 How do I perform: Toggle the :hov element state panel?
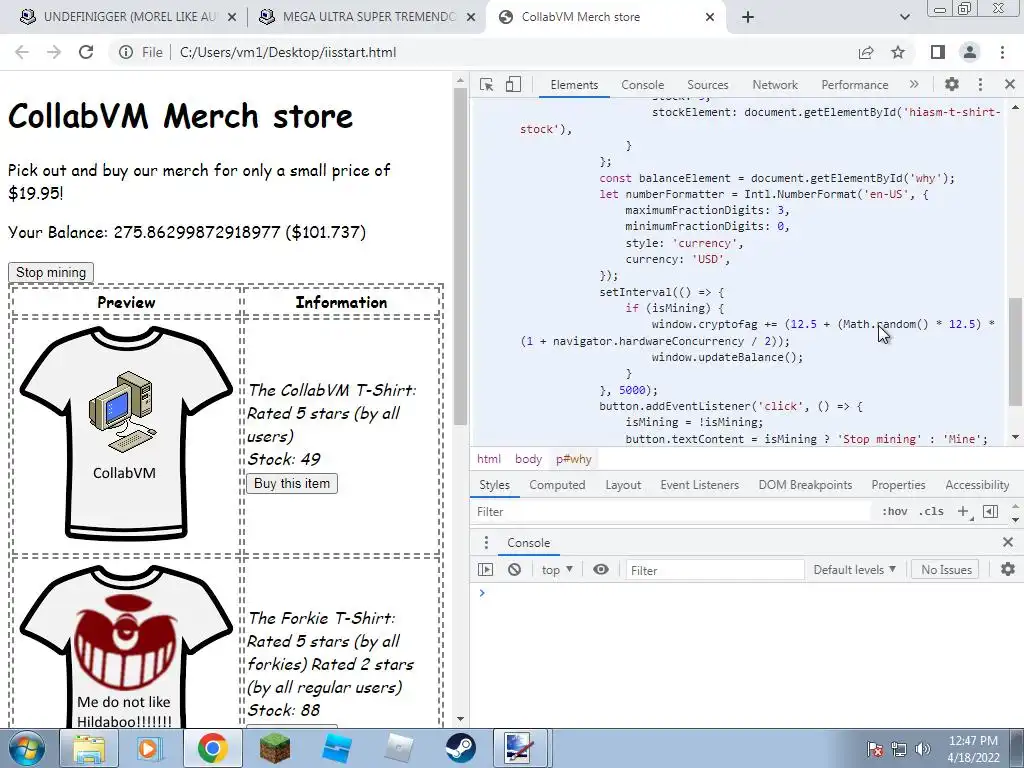click(895, 511)
